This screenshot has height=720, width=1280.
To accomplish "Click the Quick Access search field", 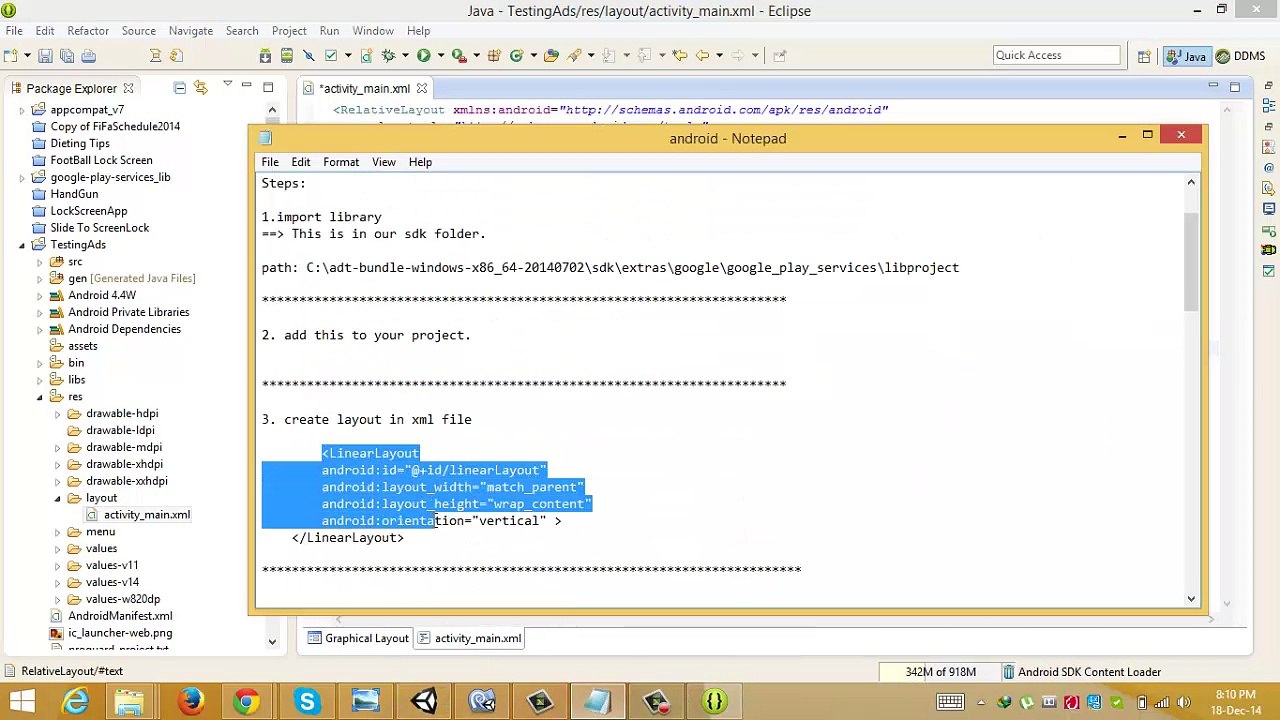I will pyautogui.click(x=1056, y=55).
